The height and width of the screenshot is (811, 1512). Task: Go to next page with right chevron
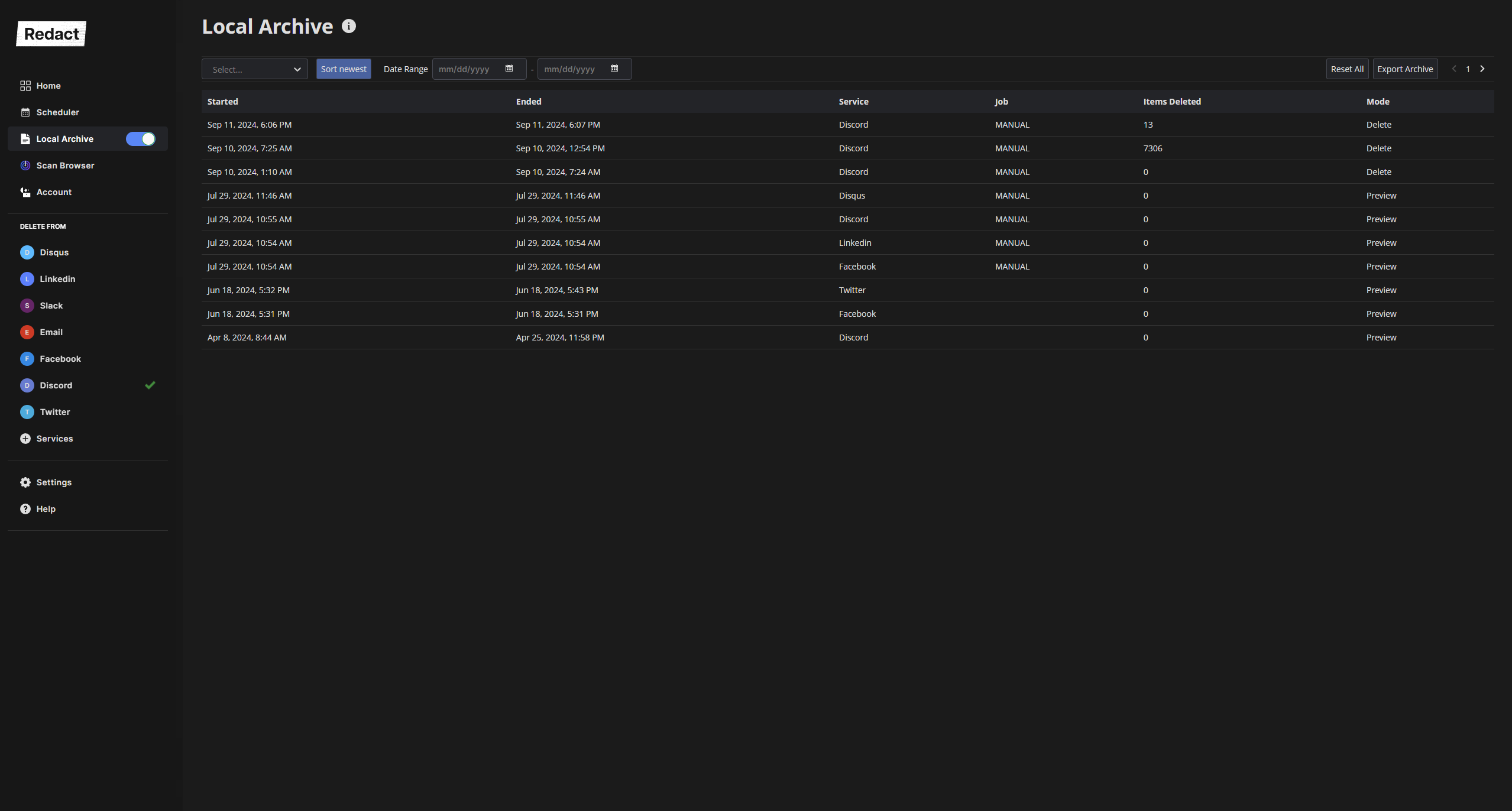coord(1482,69)
